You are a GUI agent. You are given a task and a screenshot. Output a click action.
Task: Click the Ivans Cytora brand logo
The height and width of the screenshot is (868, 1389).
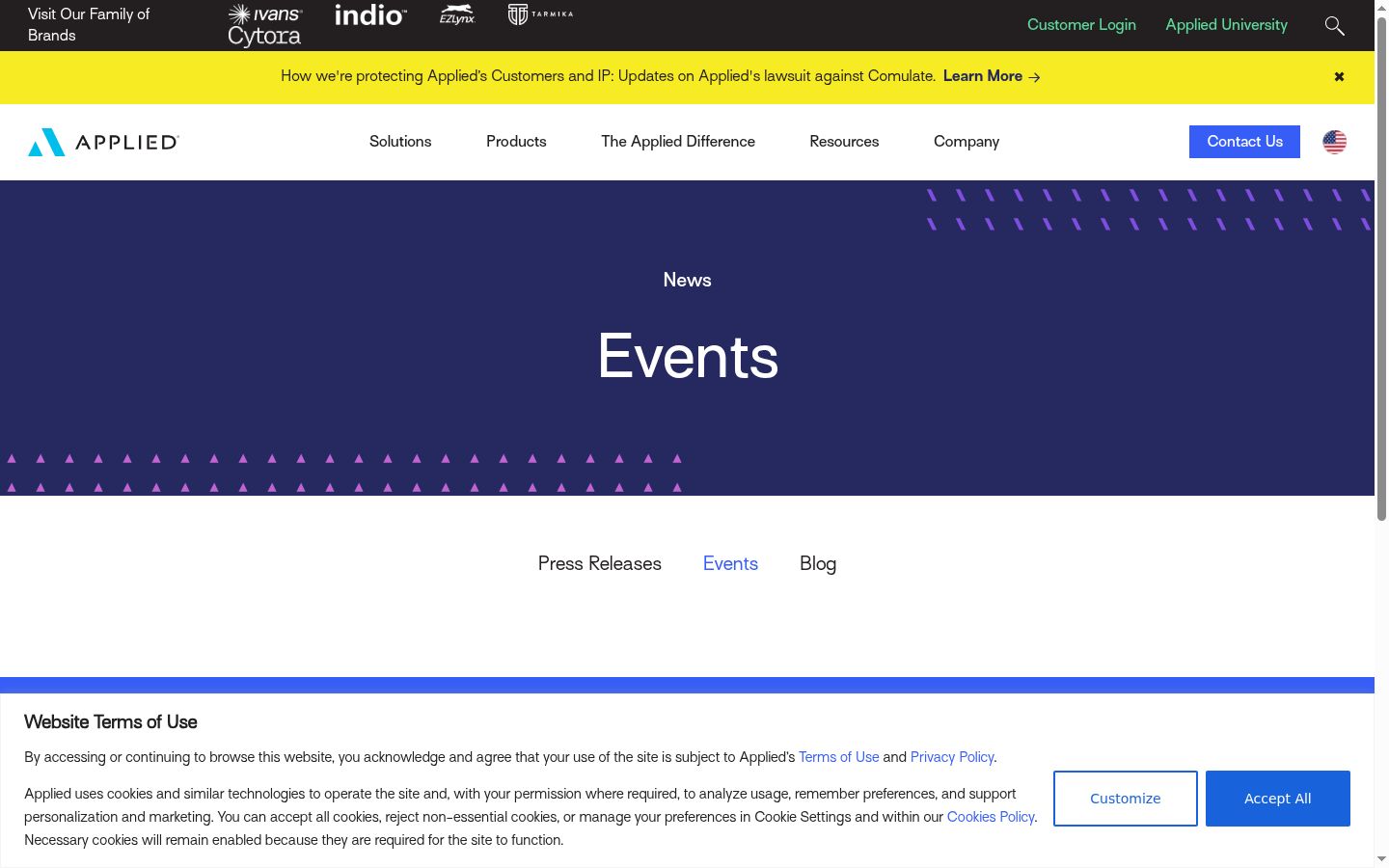point(264,25)
